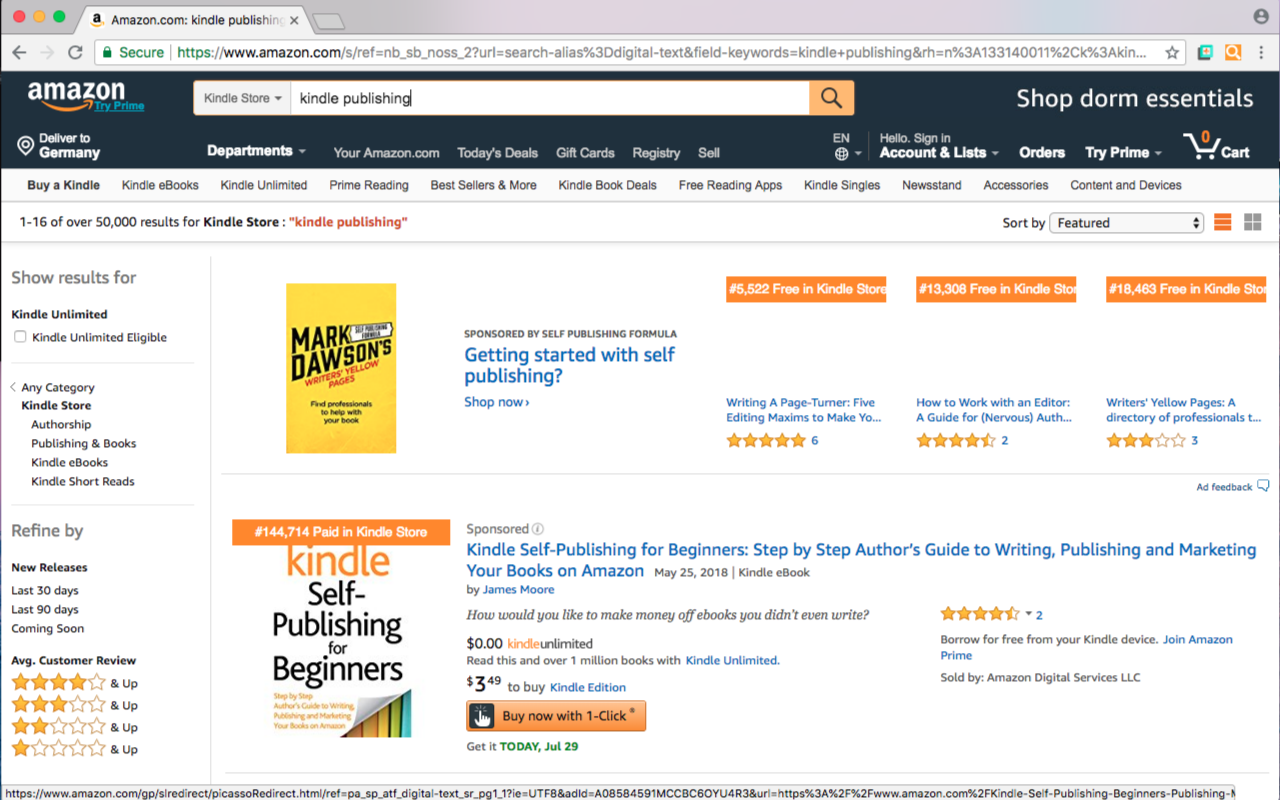Click Kindle Self-Publishing for Beginners cover
Viewport: 1280px width, 800px height.
[341, 628]
